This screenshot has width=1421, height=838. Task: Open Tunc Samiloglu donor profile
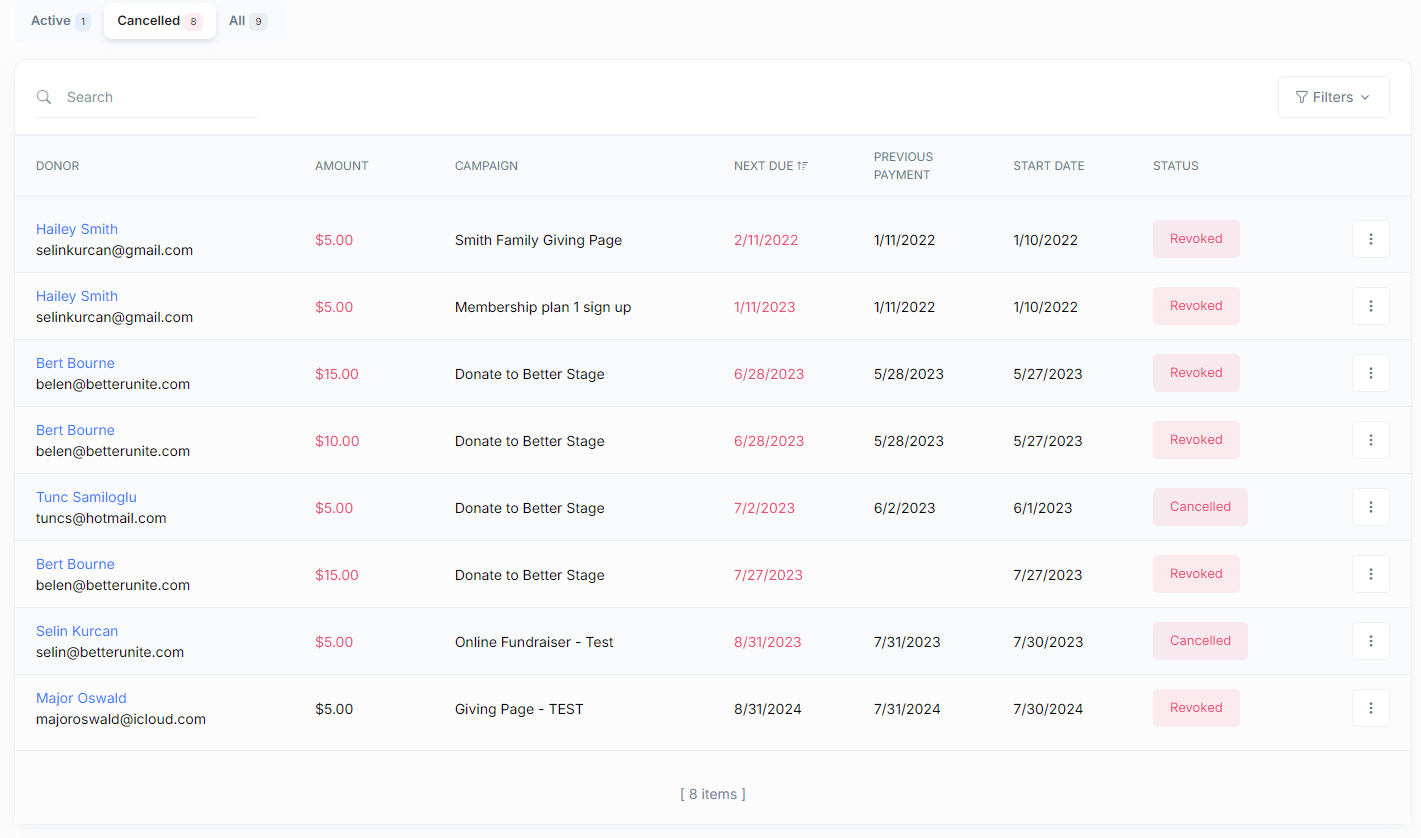(x=86, y=497)
